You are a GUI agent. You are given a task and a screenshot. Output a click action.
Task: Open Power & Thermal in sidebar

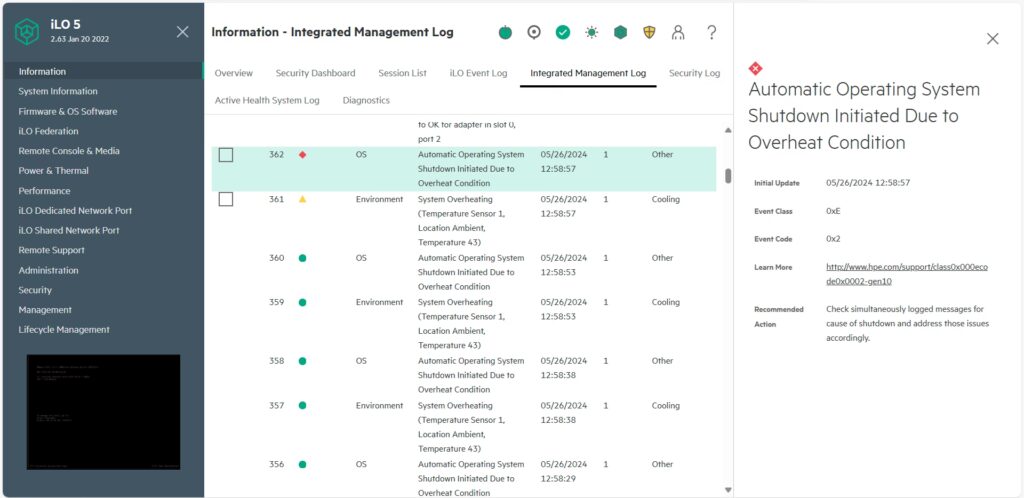pos(53,171)
